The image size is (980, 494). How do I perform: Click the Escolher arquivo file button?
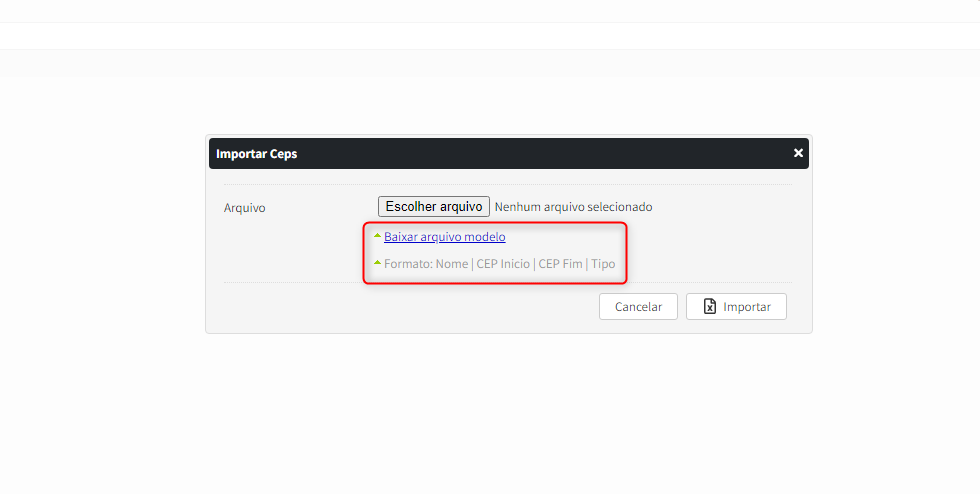click(434, 206)
